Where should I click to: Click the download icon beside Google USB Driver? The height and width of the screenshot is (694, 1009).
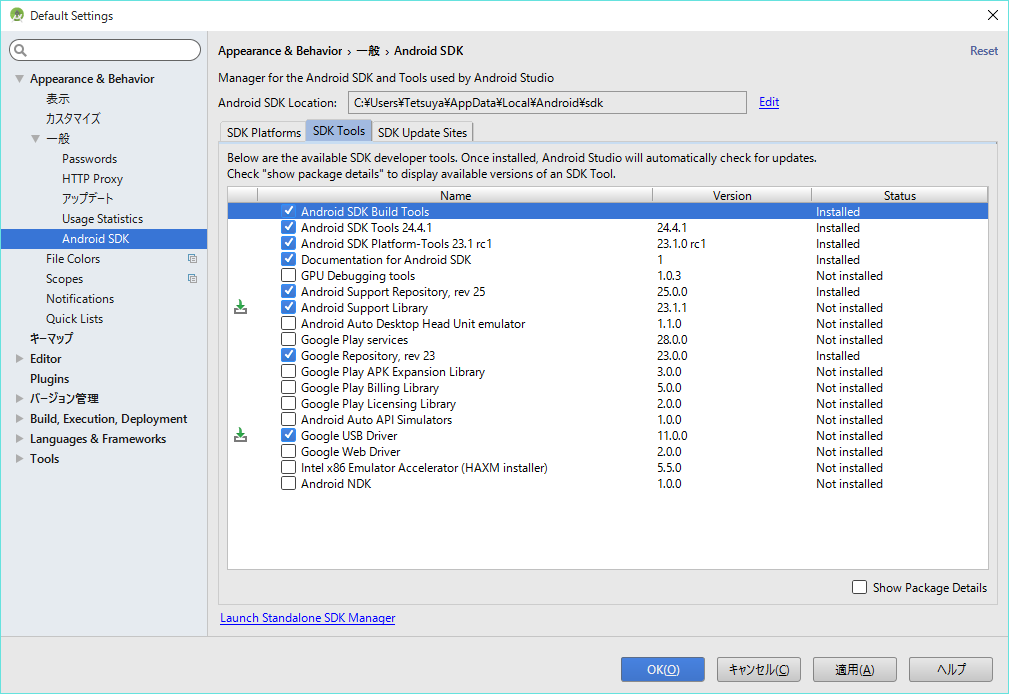pyautogui.click(x=240, y=436)
